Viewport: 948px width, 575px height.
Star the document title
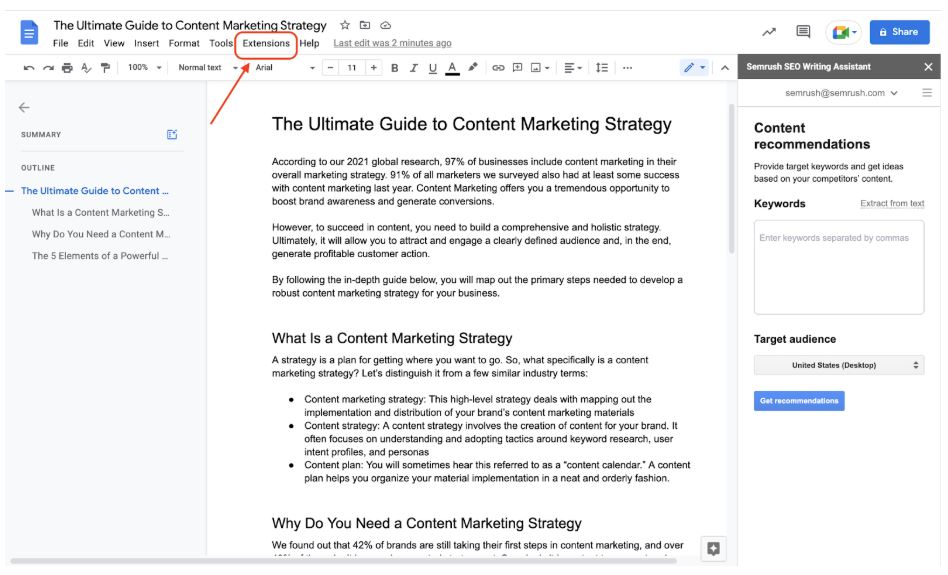[x=345, y=25]
